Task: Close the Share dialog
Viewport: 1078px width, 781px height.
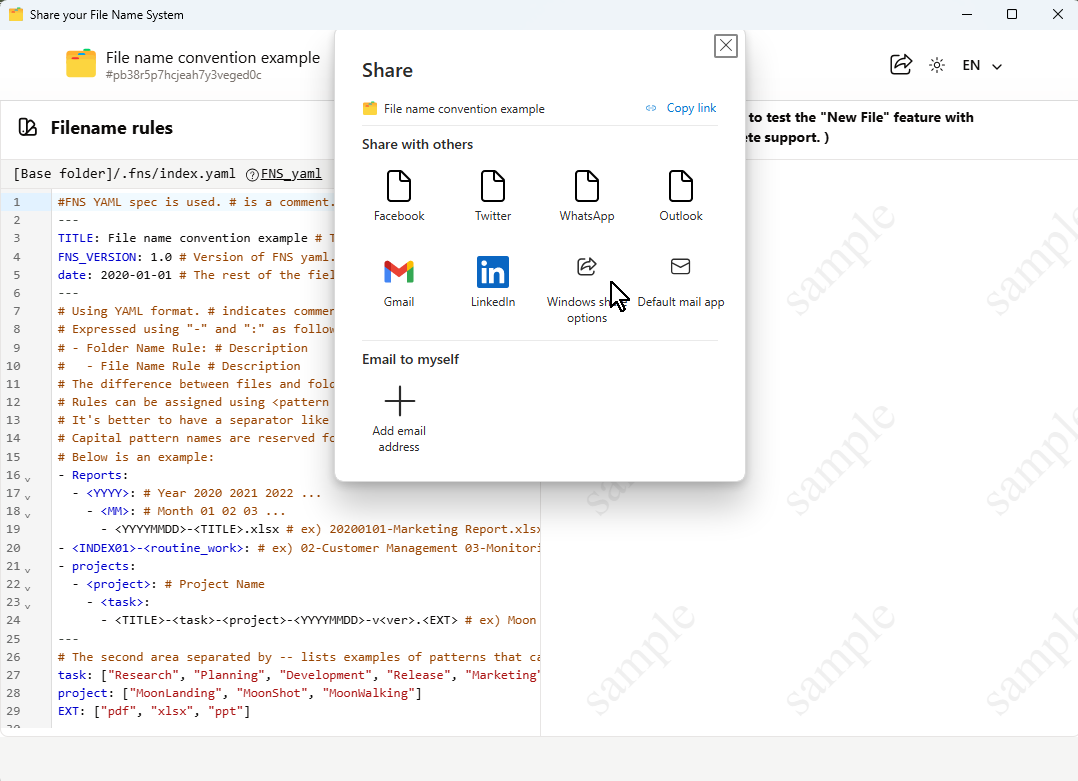Action: [x=726, y=46]
